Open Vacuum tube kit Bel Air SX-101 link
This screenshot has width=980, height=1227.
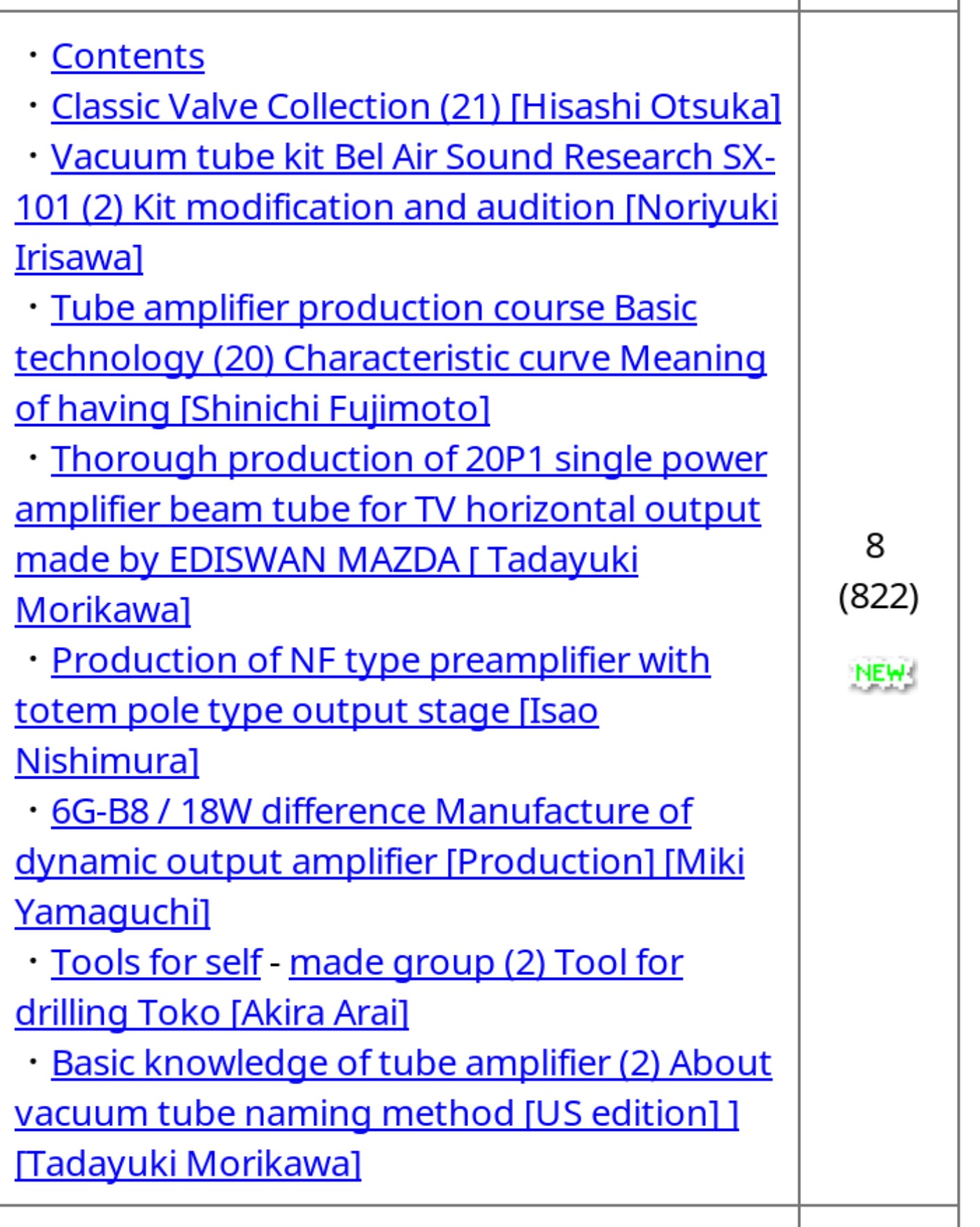412,157
